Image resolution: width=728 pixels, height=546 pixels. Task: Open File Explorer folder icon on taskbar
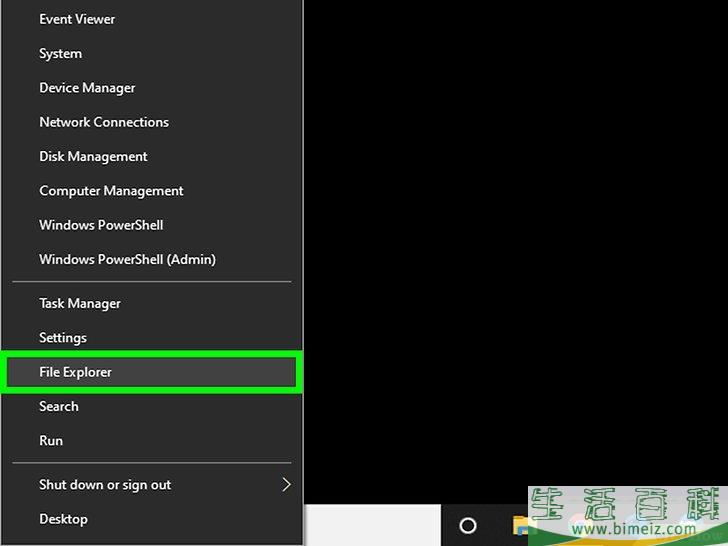[x=520, y=525]
